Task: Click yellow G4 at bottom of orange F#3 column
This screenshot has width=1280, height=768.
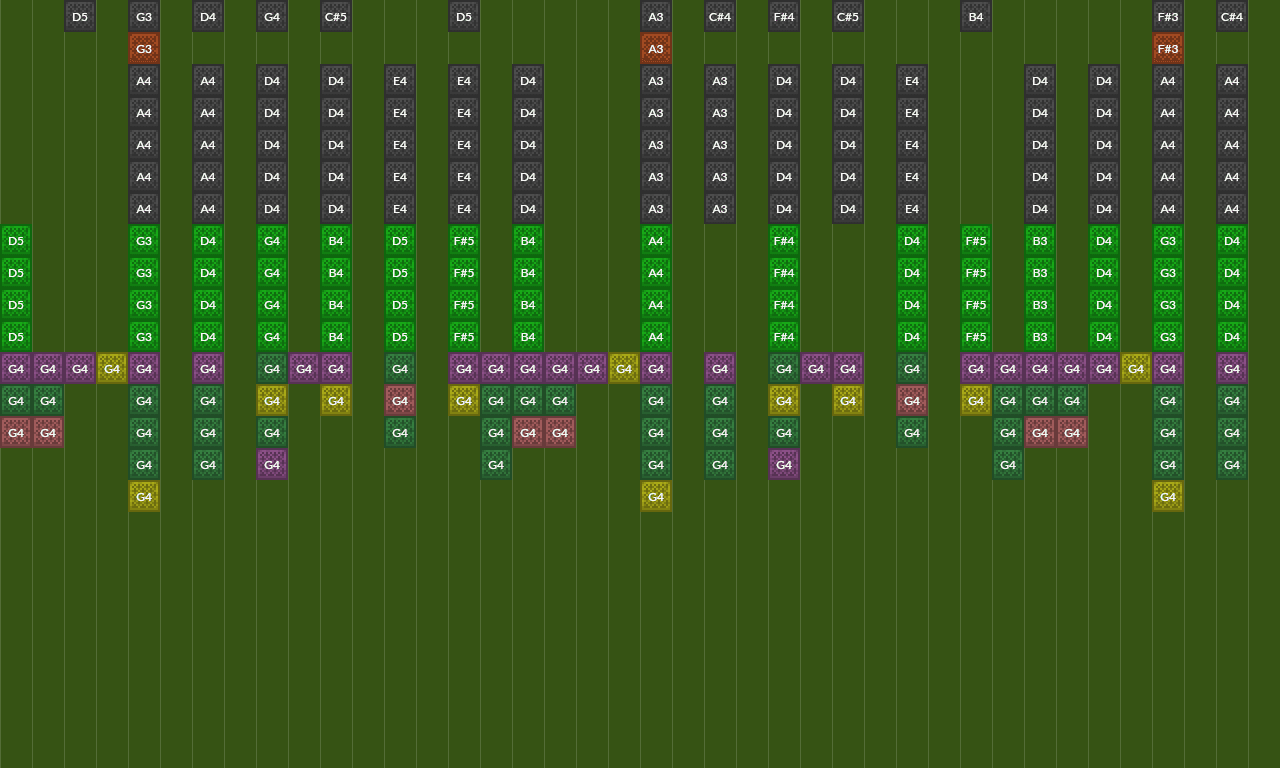Action: pos(1168,496)
